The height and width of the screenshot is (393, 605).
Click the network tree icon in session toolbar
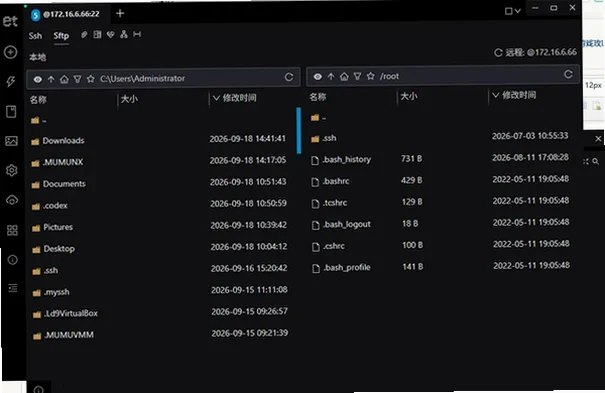123,34
